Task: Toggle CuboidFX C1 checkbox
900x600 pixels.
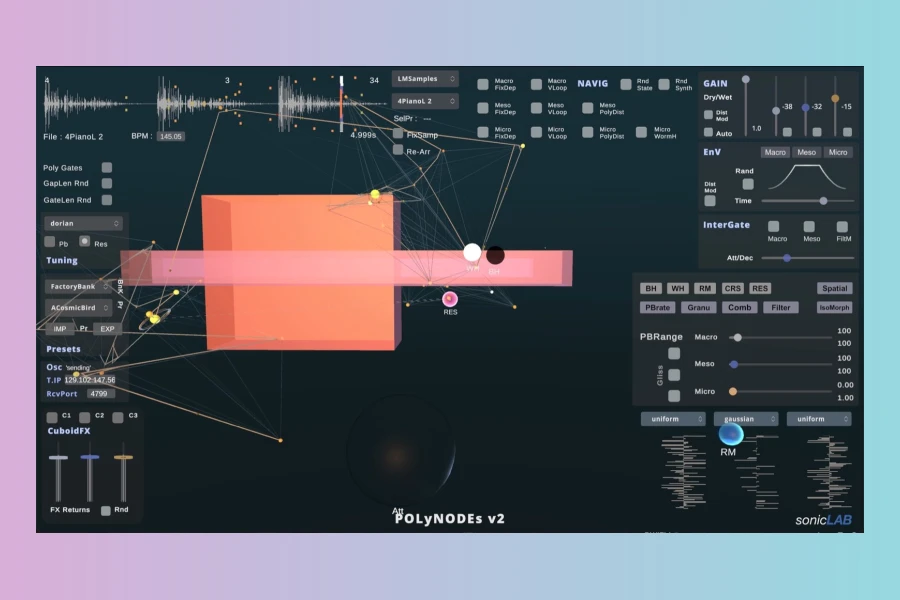Action: (52, 417)
